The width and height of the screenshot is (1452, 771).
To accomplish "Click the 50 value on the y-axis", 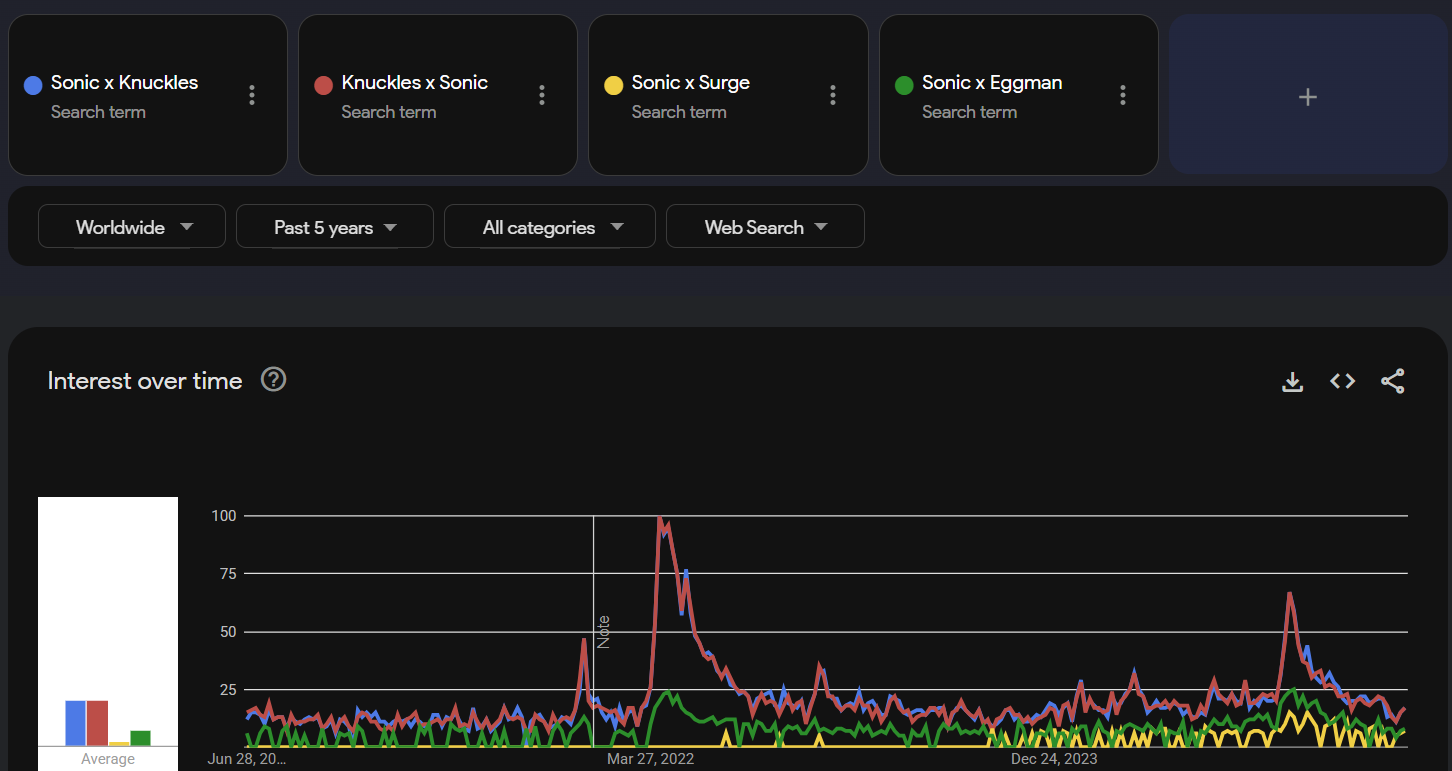I will [x=227, y=632].
